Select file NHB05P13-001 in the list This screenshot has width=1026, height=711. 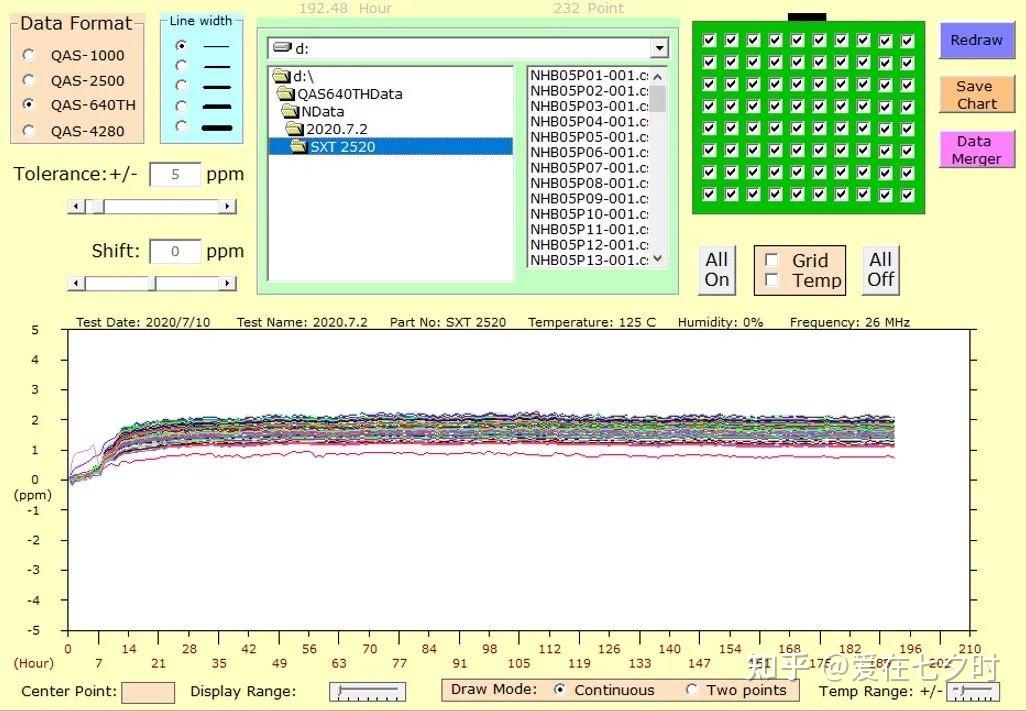click(x=589, y=260)
